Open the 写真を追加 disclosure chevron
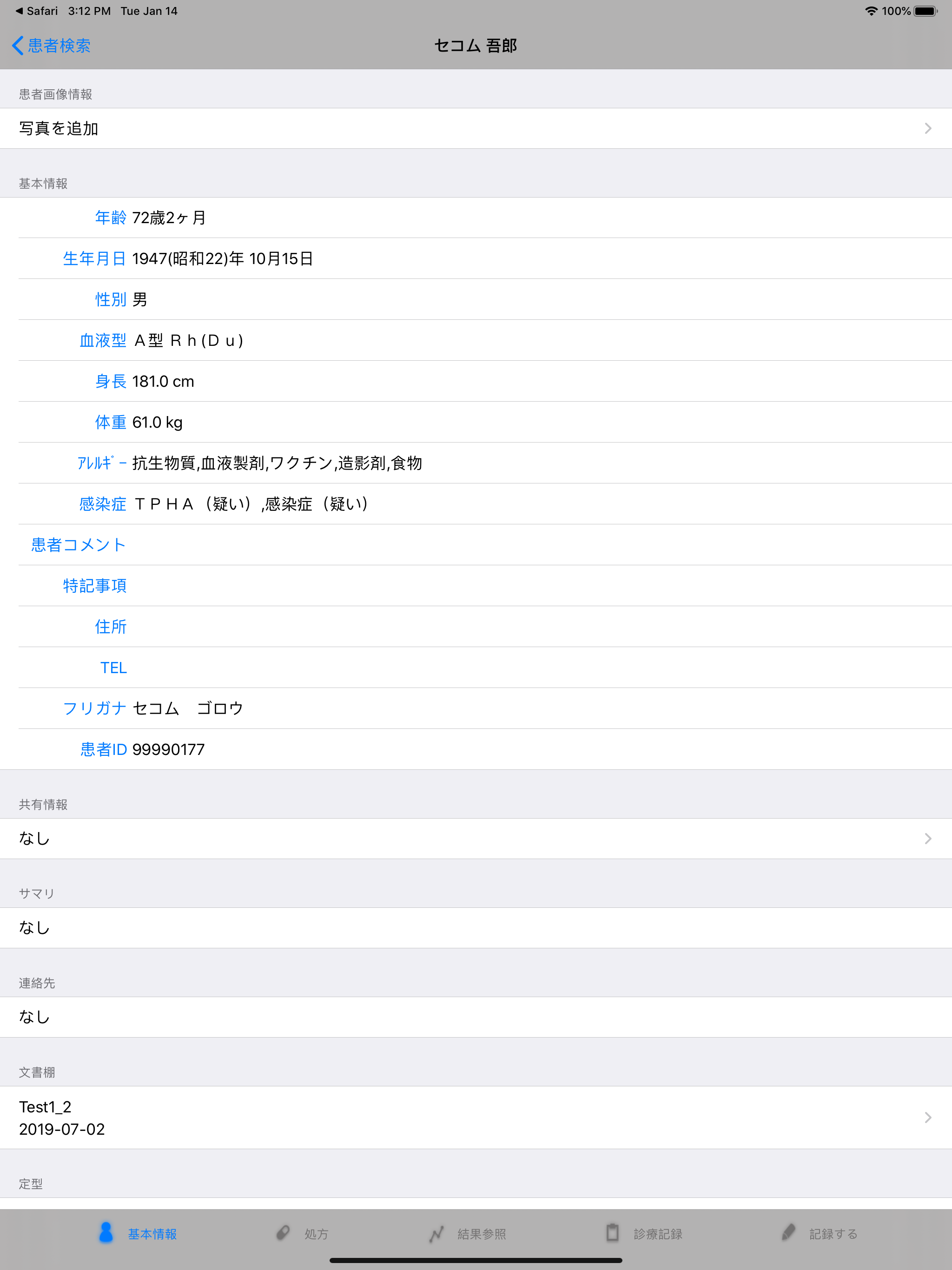 click(928, 129)
